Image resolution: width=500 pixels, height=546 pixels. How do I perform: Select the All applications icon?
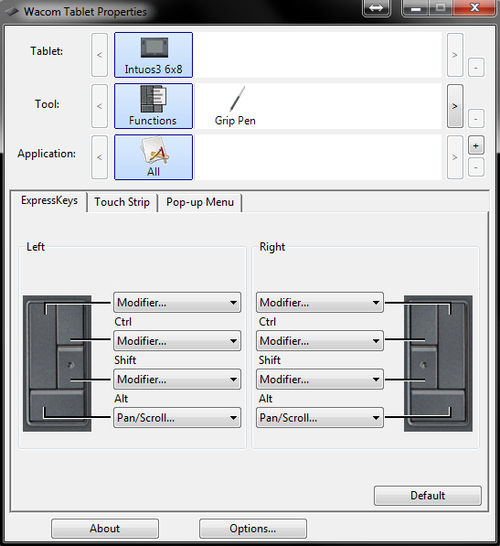coord(153,157)
